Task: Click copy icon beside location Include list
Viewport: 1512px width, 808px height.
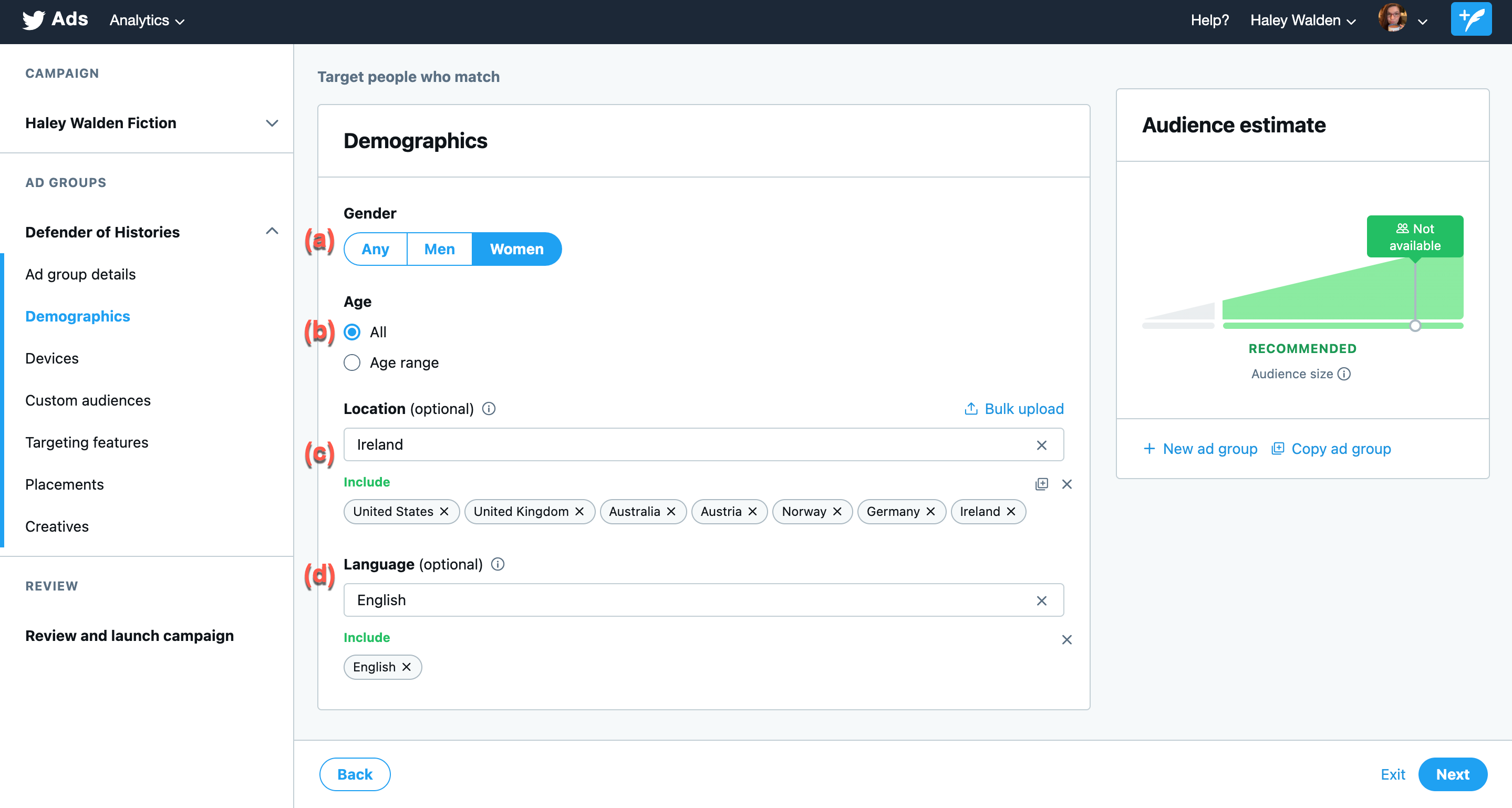Action: (1041, 484)
